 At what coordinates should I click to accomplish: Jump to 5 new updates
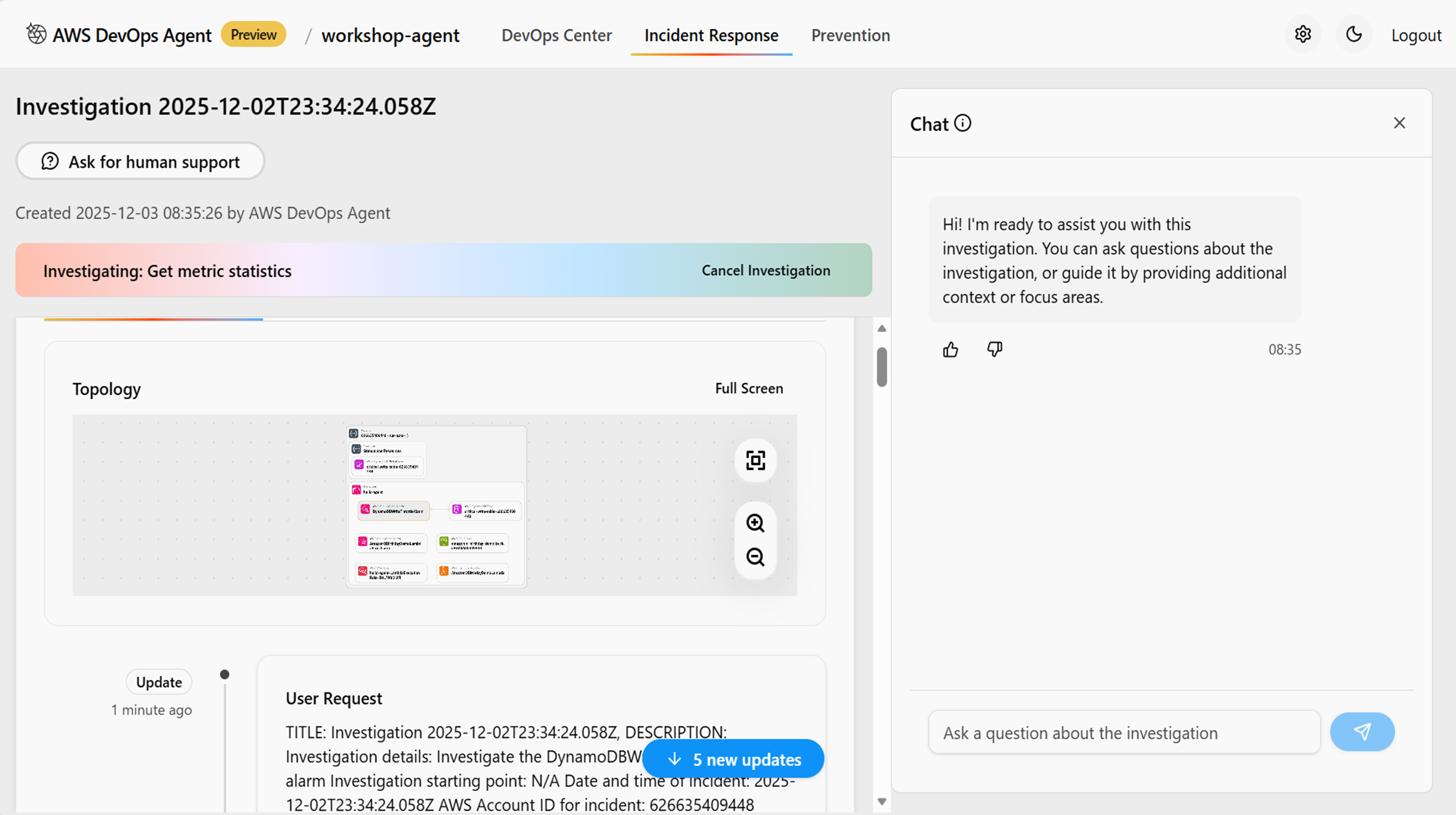coord(733,759)
